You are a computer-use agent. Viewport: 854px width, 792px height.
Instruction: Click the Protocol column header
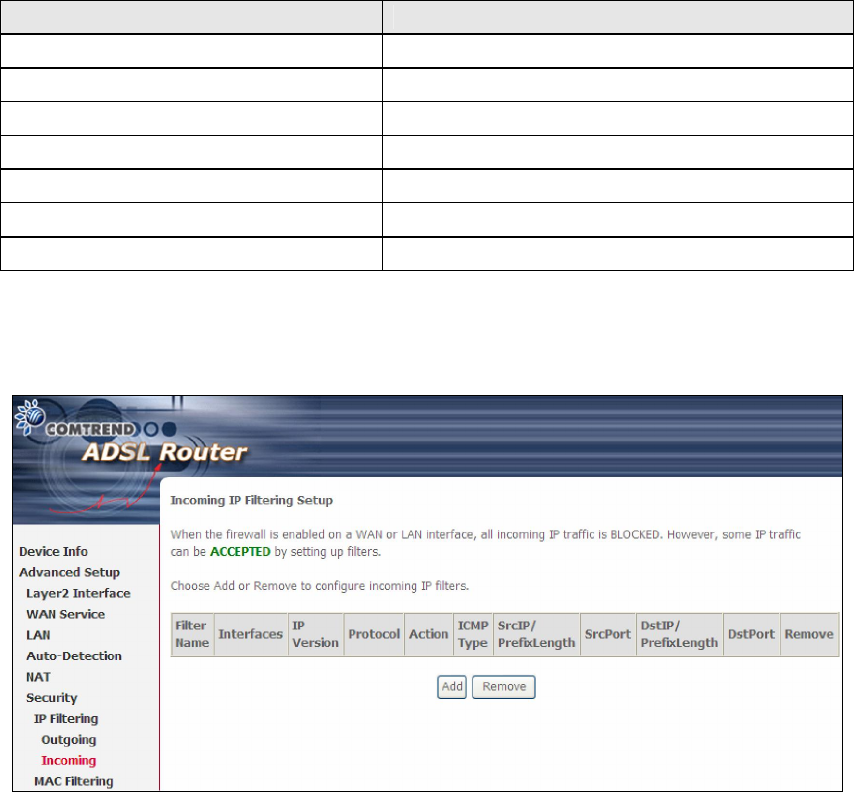click(x=374, y=634)
